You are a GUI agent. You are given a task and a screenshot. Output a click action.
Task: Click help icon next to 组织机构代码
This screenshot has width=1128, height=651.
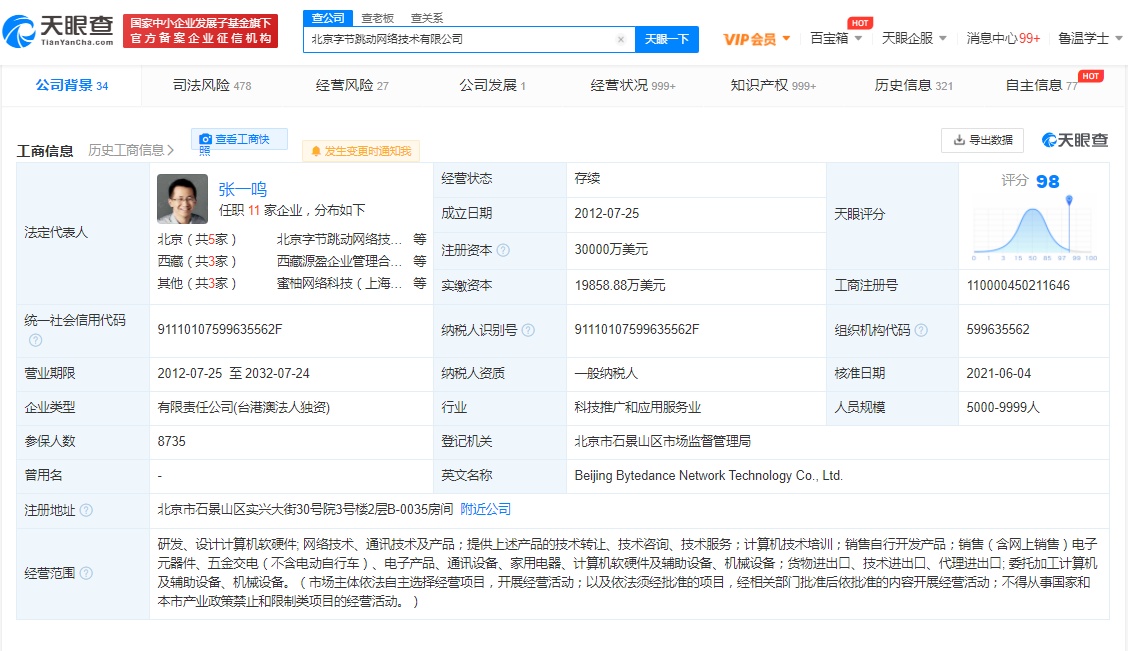pos(921,330)
